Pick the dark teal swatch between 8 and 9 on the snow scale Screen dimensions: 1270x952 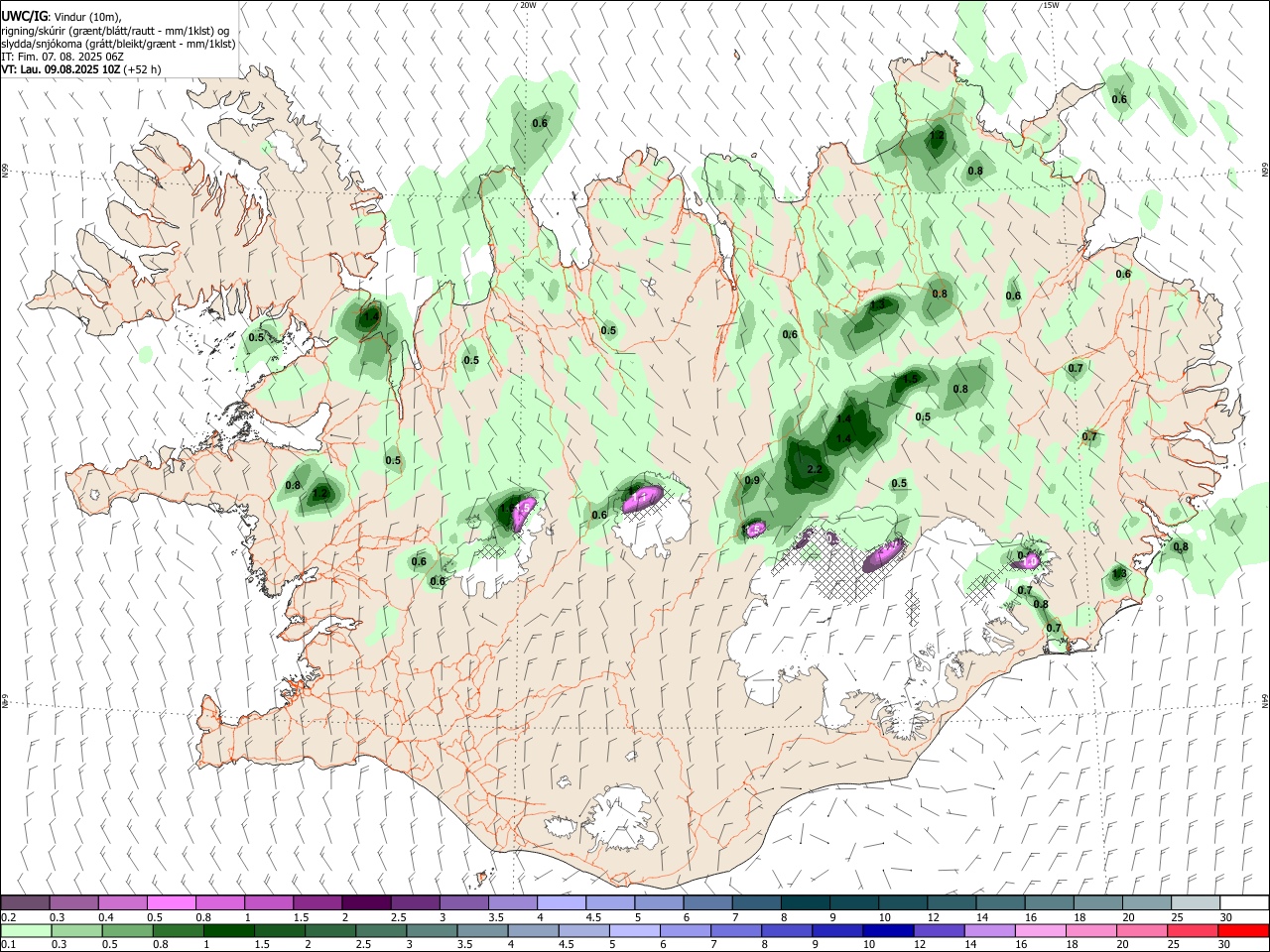point(805,903)
